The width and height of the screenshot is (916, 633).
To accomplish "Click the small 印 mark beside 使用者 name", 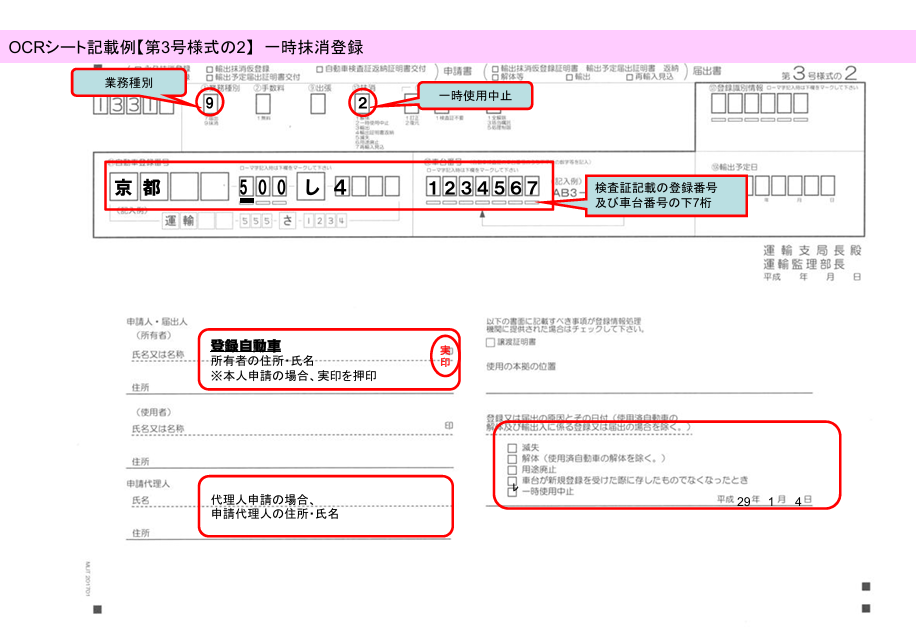I will [x=449, y=426].
